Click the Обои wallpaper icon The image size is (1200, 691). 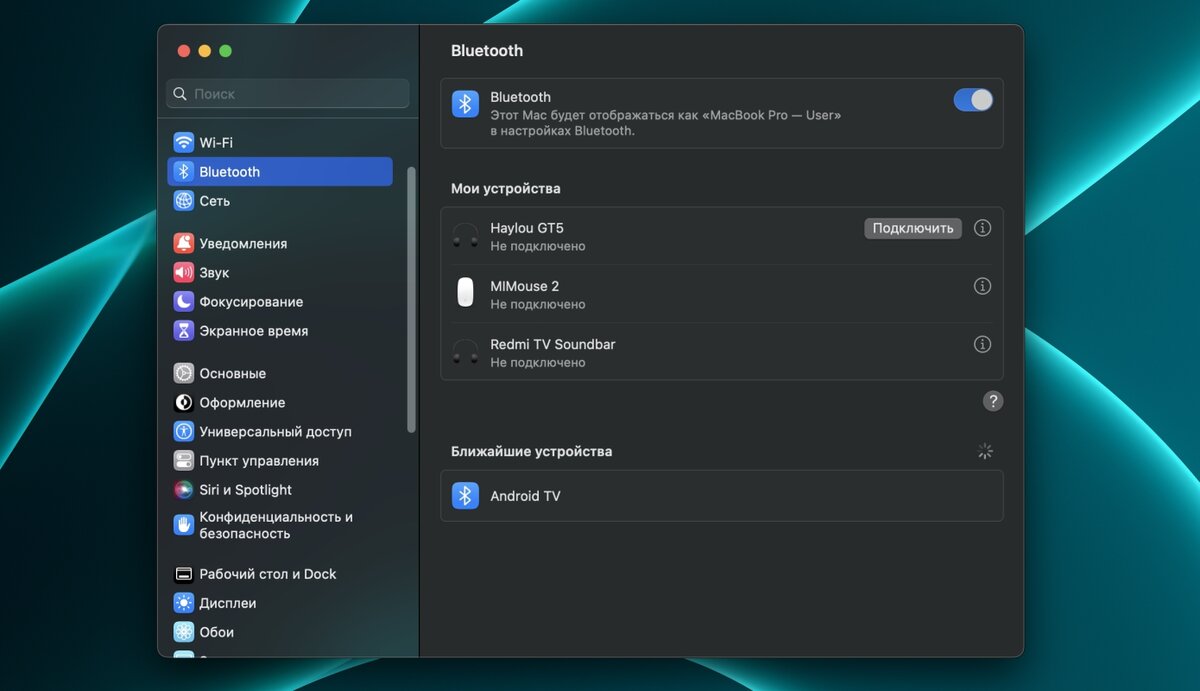183,632
